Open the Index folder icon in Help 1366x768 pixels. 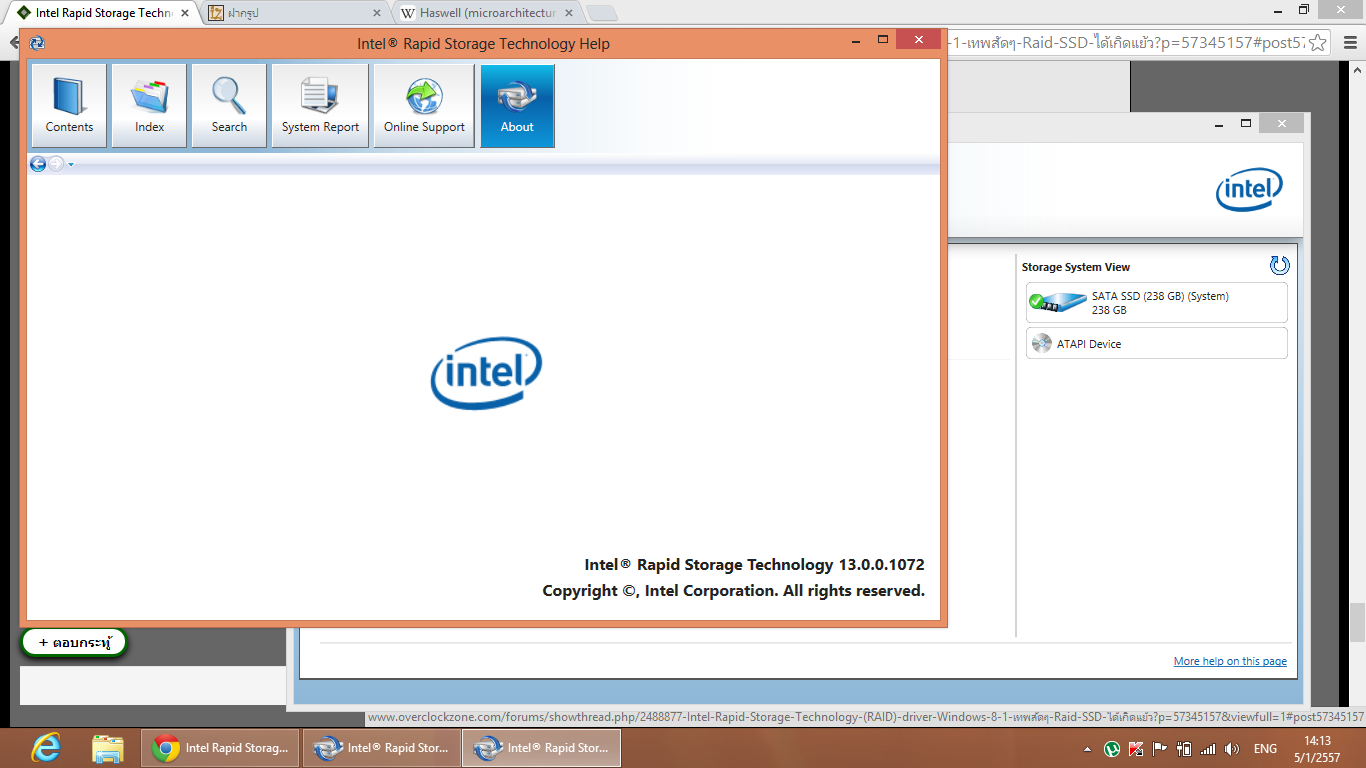149,106
